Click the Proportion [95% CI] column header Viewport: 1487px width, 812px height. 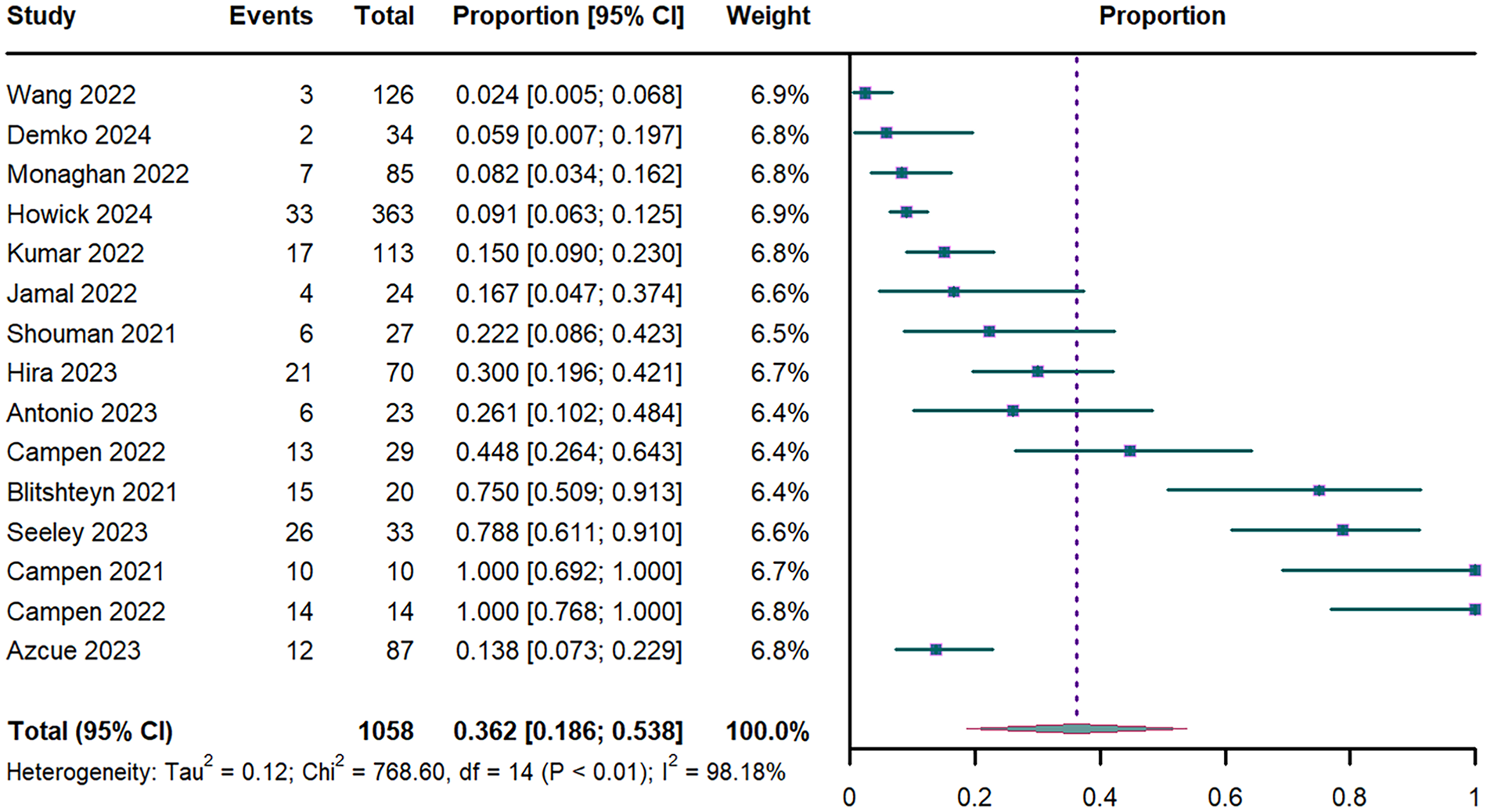(568, 16)
